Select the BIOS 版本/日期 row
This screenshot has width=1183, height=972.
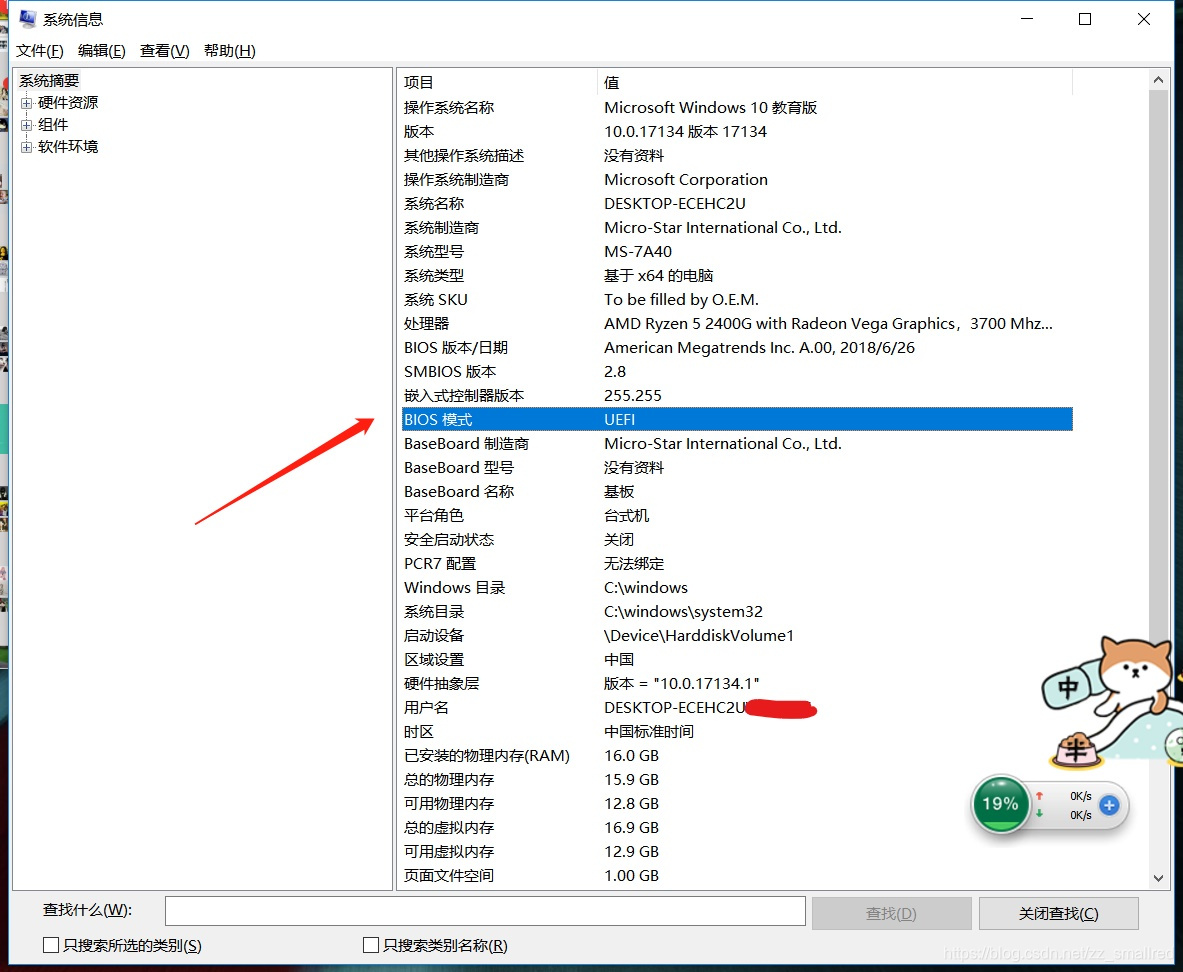737,347
